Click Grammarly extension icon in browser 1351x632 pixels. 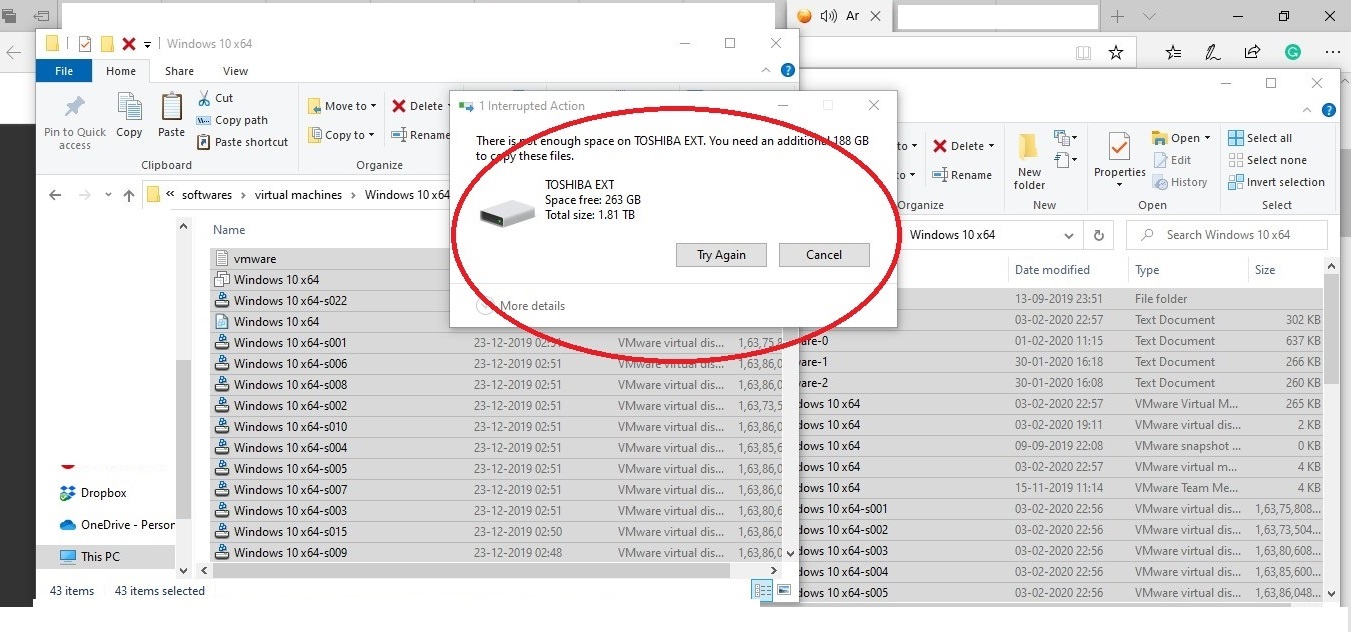tap(1292, 52)
